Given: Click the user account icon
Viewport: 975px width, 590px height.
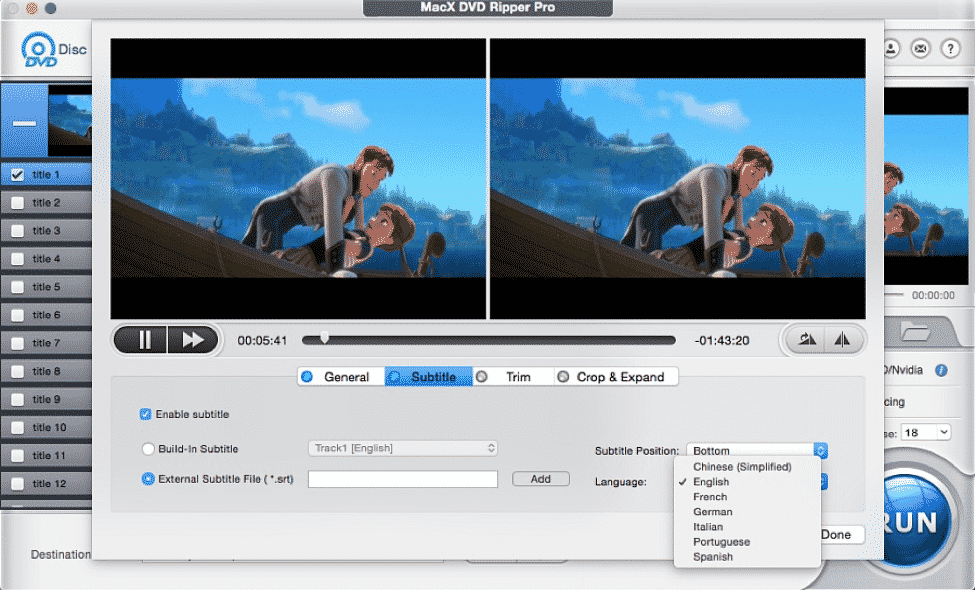Looking at the screenshot, I should tap(891, 49).
